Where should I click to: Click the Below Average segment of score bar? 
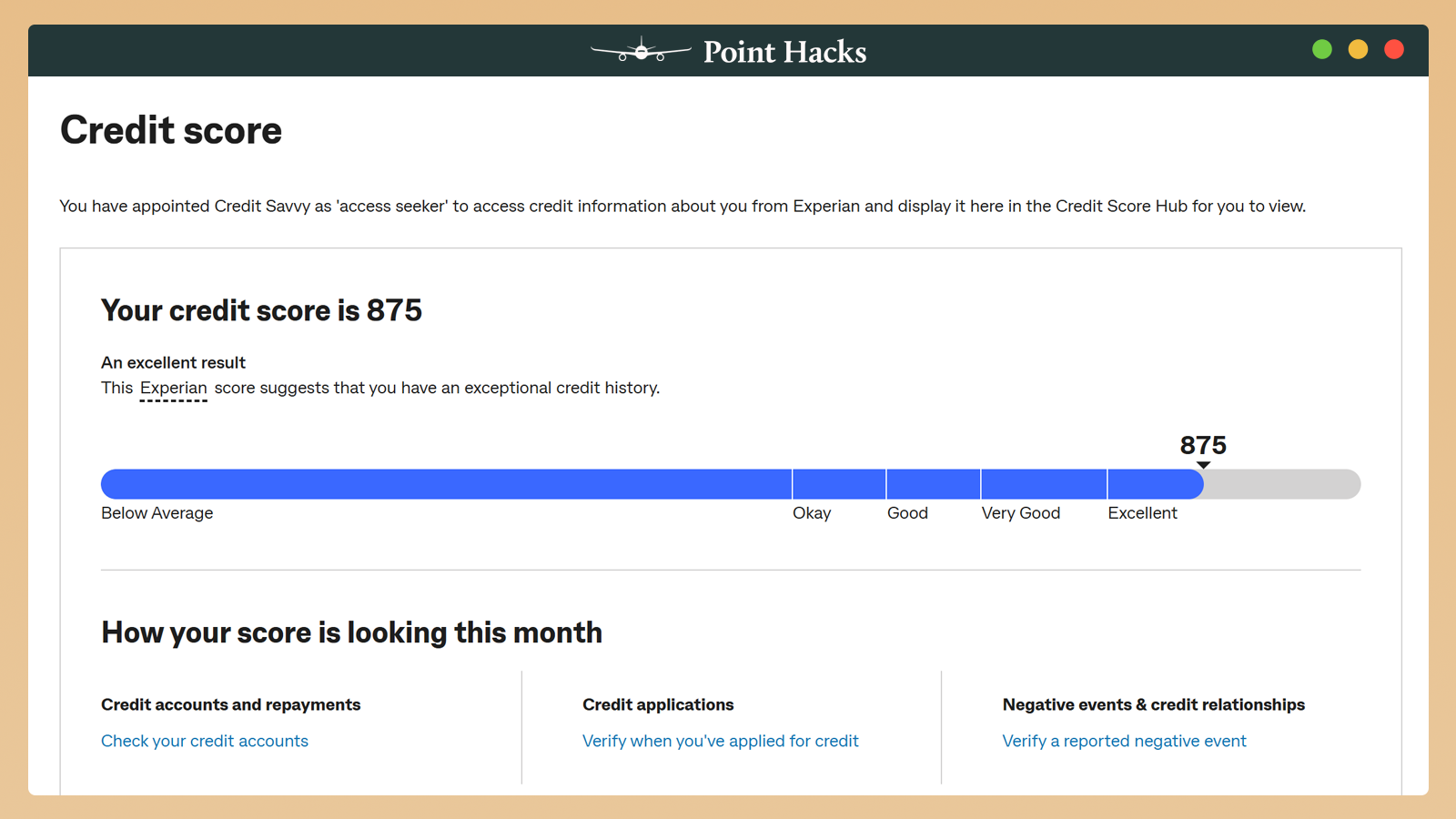click(446, 484)
